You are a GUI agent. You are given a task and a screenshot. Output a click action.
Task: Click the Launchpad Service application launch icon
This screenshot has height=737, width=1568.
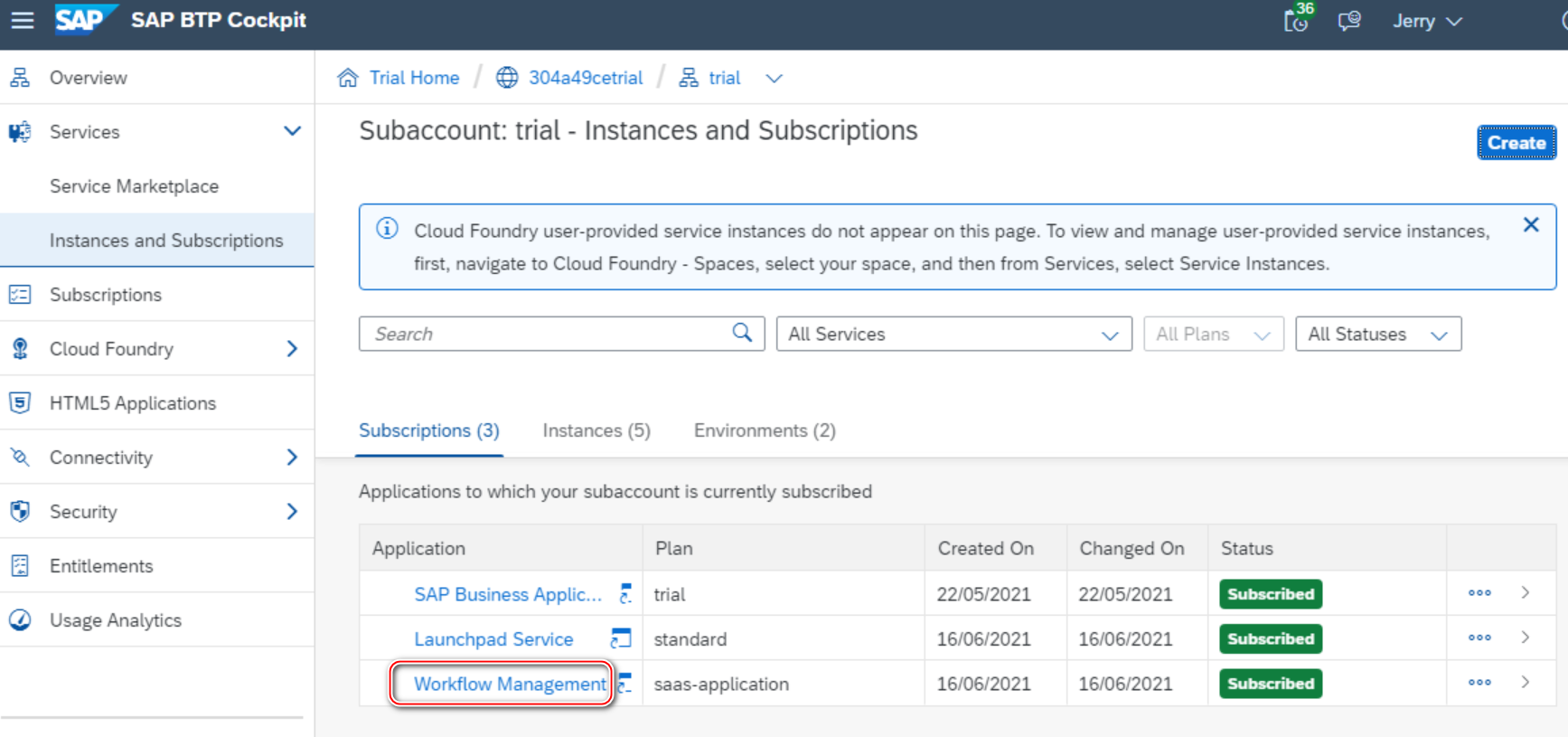(621, 638)
